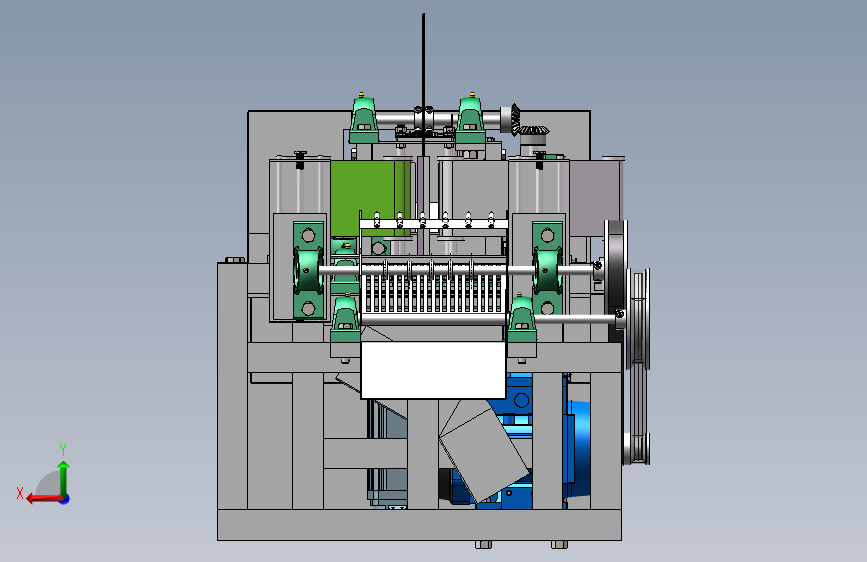This screenshot has height=562, width=867.
Task: Select the tilted gray chute below the white plate
Action: (x=483, y=449)
